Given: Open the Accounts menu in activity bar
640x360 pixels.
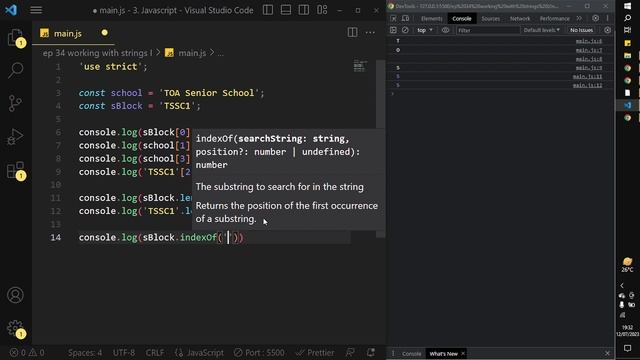Looking at the screenshot, I should [16, 295].
